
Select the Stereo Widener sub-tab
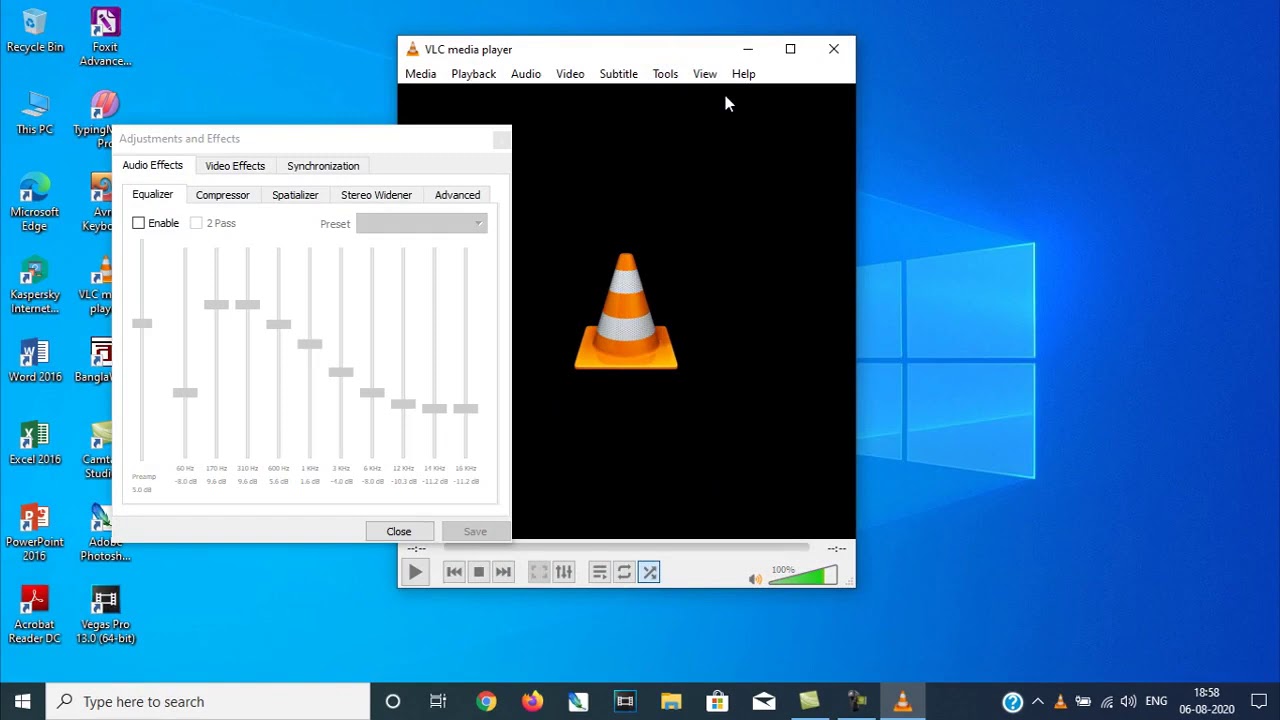tap(376, 195)
